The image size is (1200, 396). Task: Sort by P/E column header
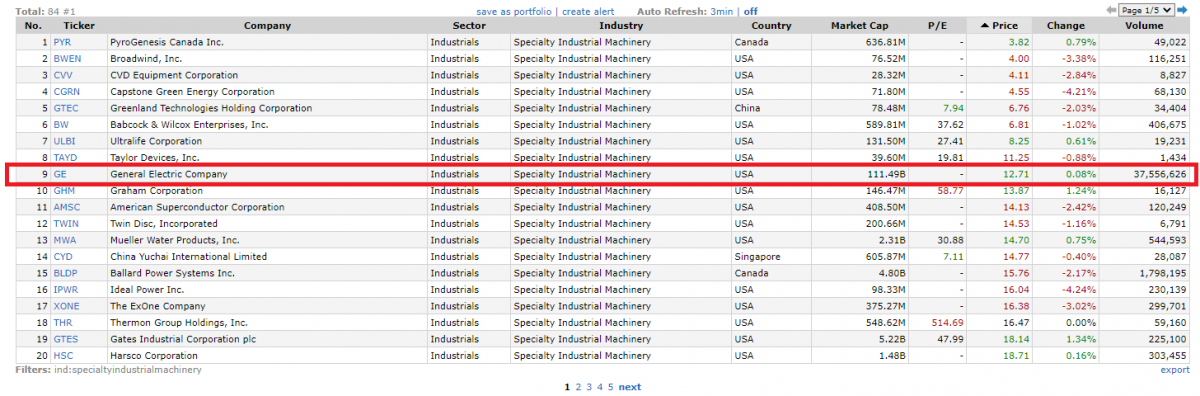[937, 25]
